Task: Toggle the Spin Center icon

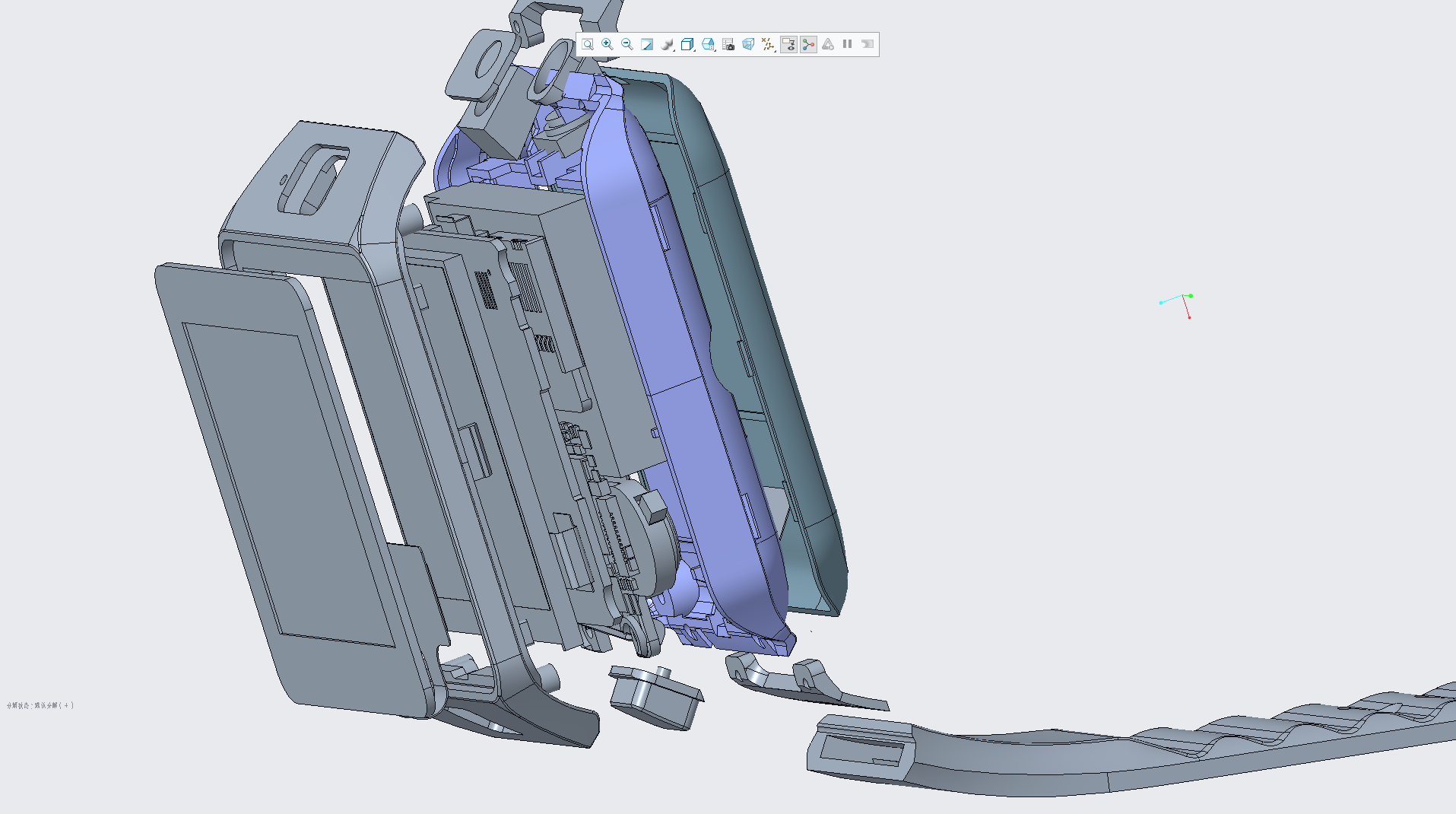Action: [808, 44]
